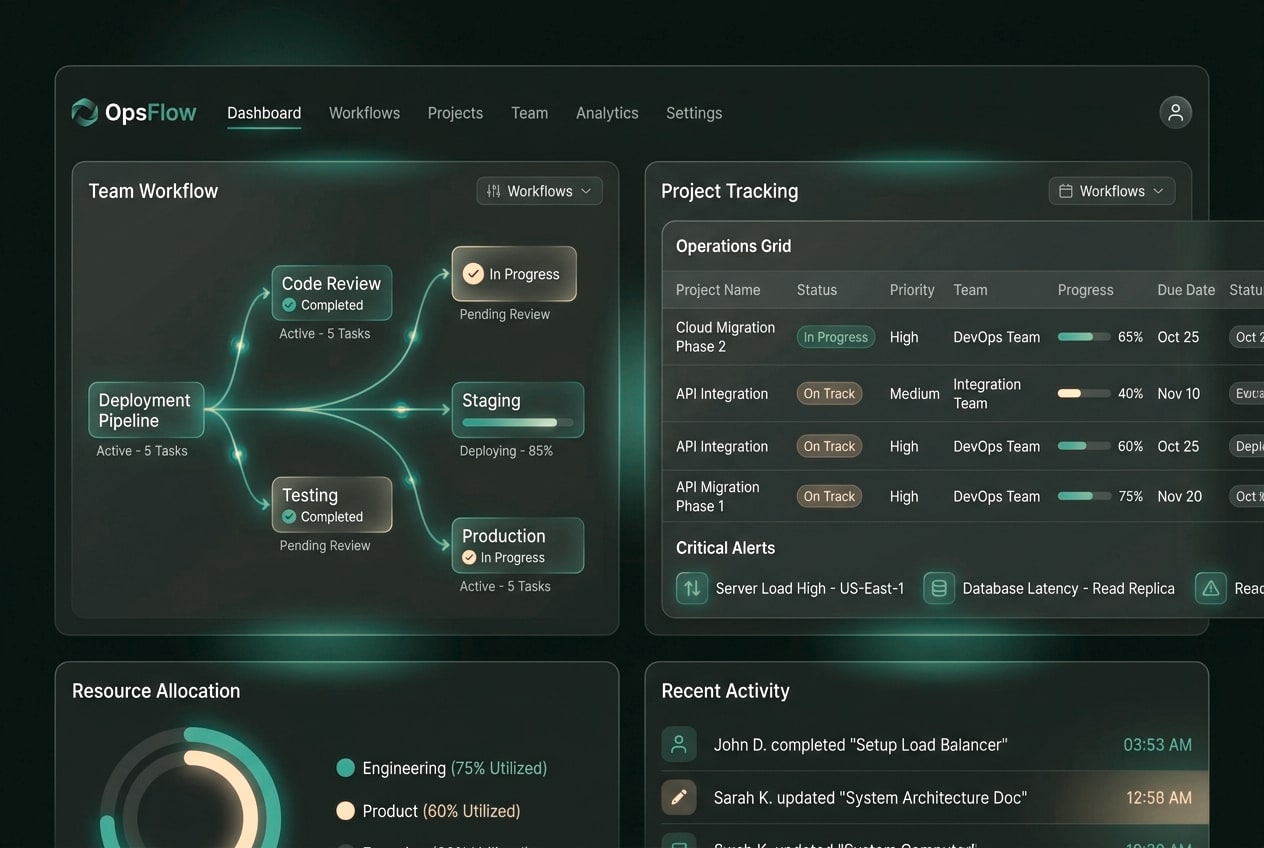Click the 75% progress bar for API Migration

tap(1084, 496)
